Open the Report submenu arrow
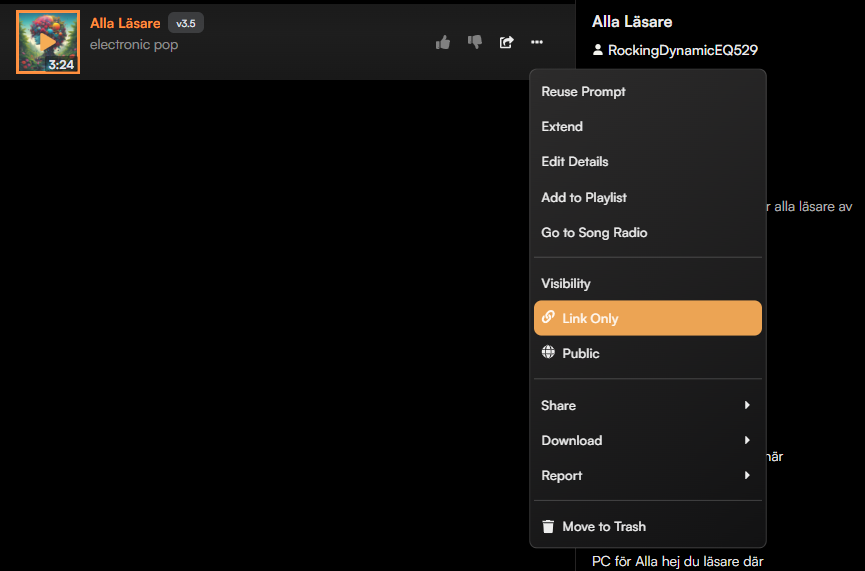The width and height of the screenshot is (865, 571). point(747,475)
